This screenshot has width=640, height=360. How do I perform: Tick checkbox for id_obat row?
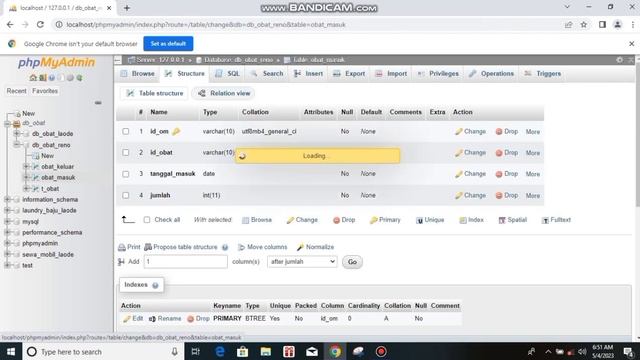[126, 152]
